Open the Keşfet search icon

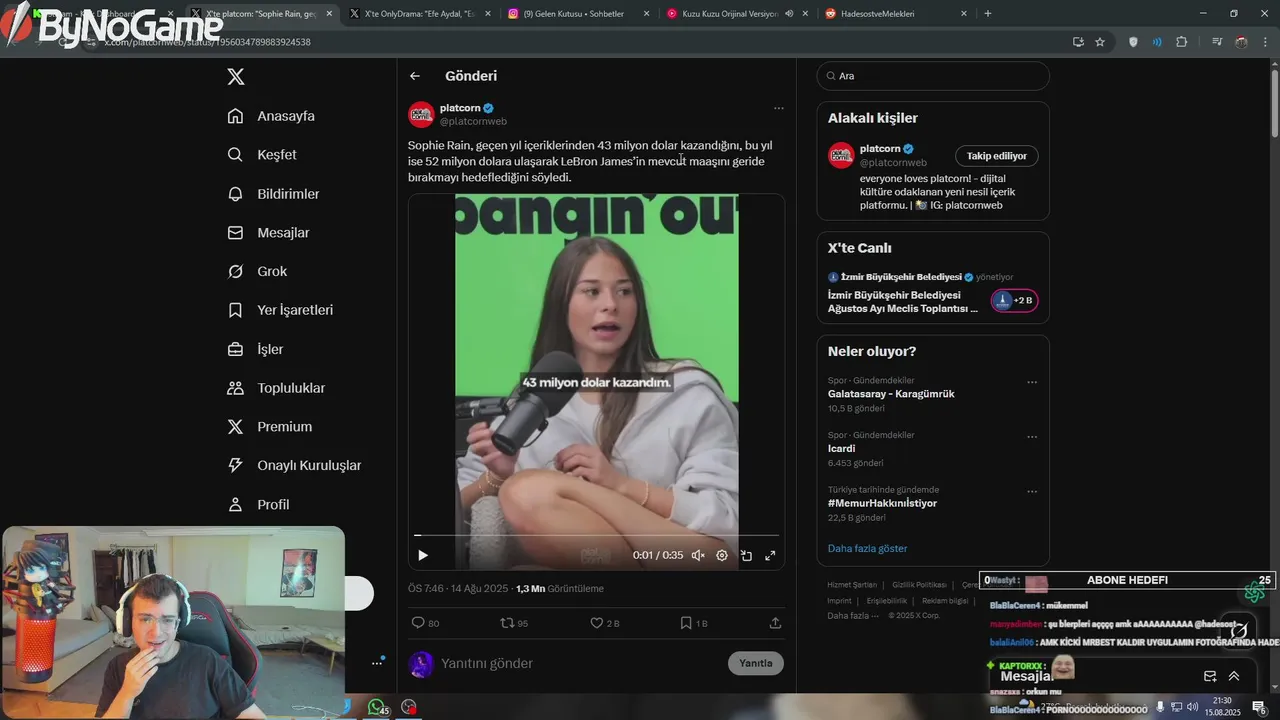click(235, 155)
